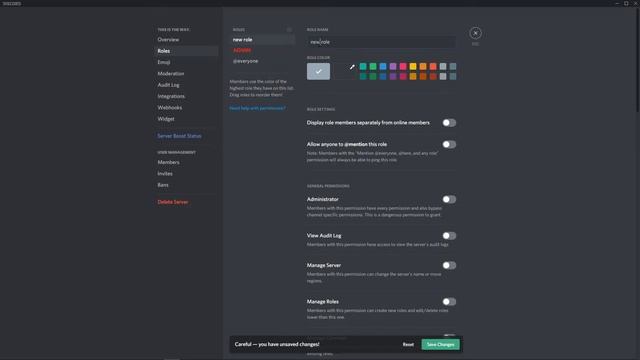The height and width of the screenshot is (360, 640).
Task: Pick the red-orange swatch in top row
Action: click(x=433, y=67)
